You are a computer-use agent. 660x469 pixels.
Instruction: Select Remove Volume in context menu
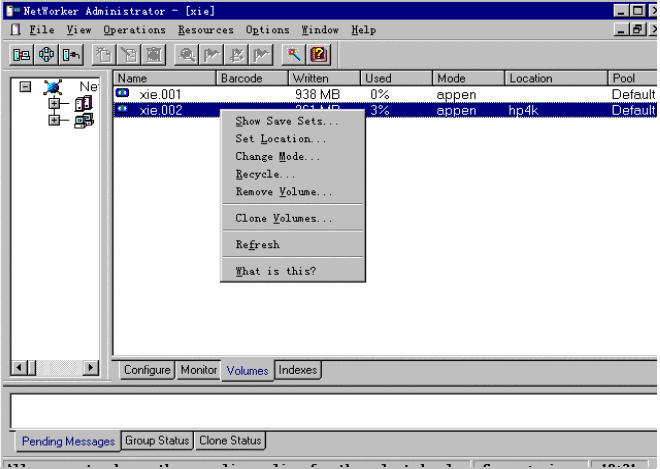click(284, 192)
